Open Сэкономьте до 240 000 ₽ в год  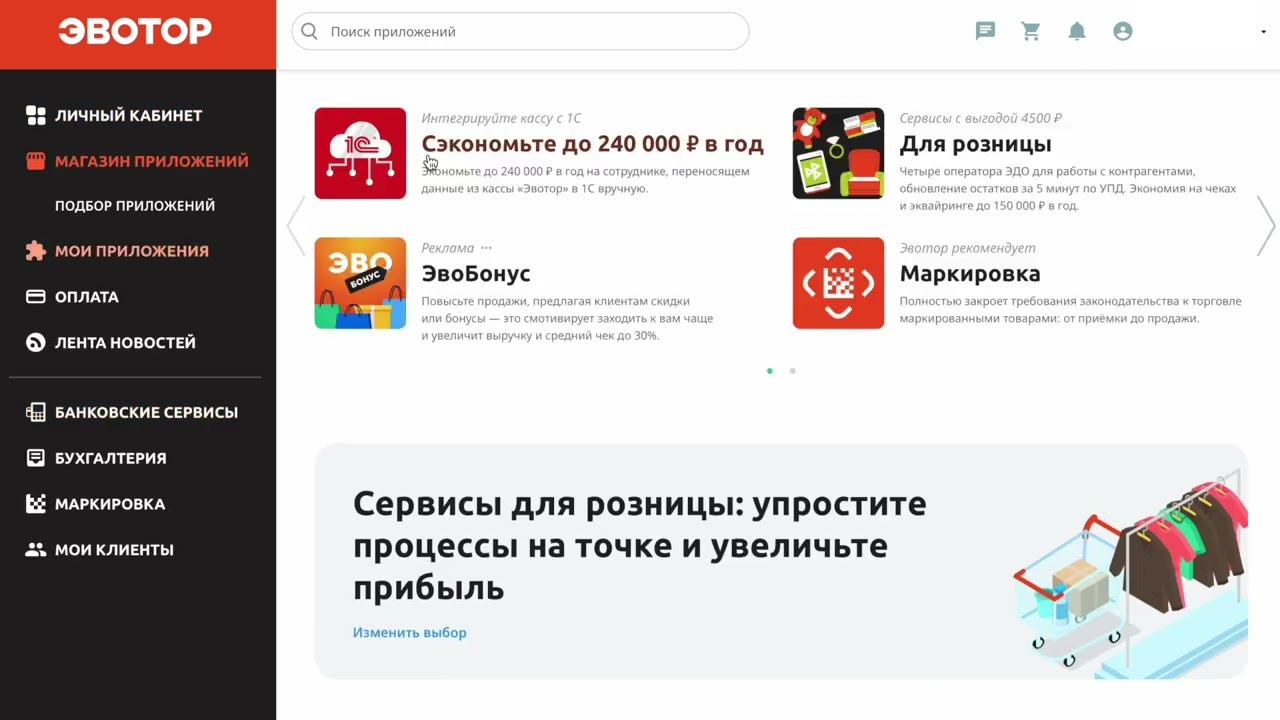coord(593,144)
